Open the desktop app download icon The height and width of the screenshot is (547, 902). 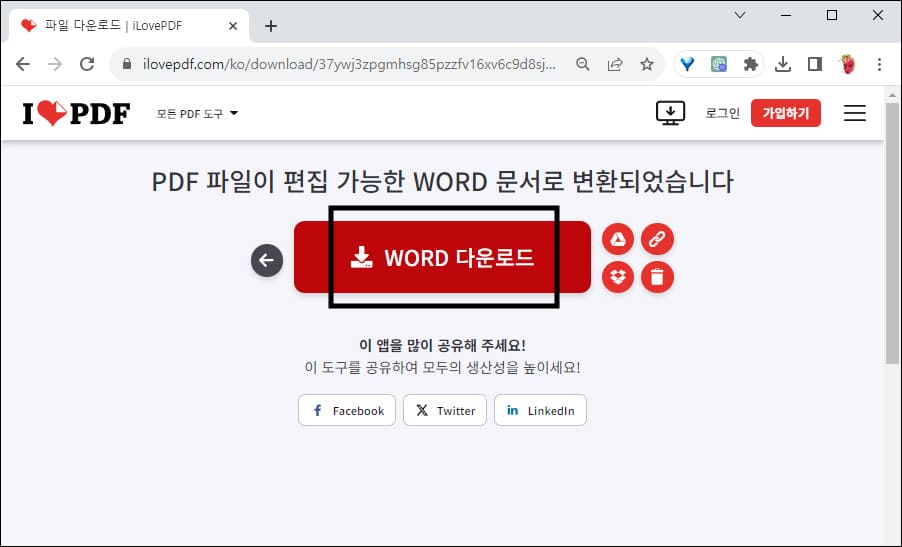(671, 113)
